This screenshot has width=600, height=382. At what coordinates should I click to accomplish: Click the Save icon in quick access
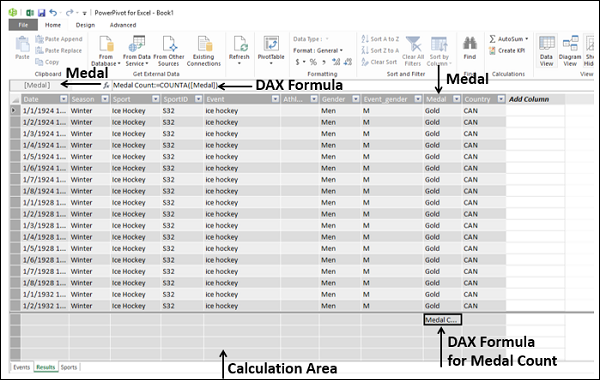point(41,13)
